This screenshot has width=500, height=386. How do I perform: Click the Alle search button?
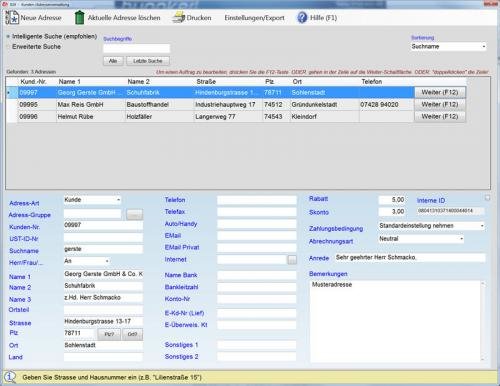tap(113, 61)
